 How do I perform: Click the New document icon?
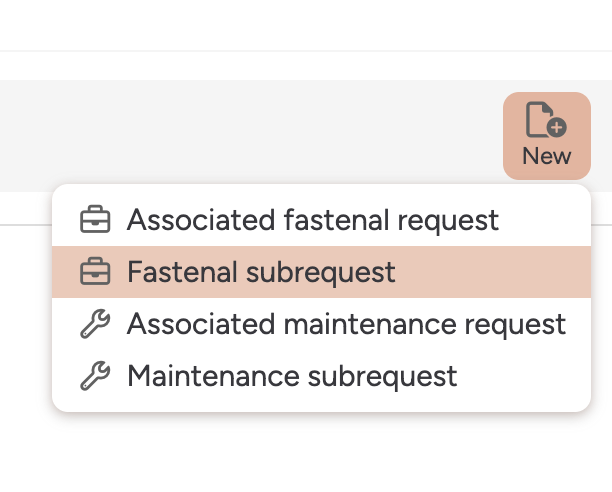pos(543,119)
